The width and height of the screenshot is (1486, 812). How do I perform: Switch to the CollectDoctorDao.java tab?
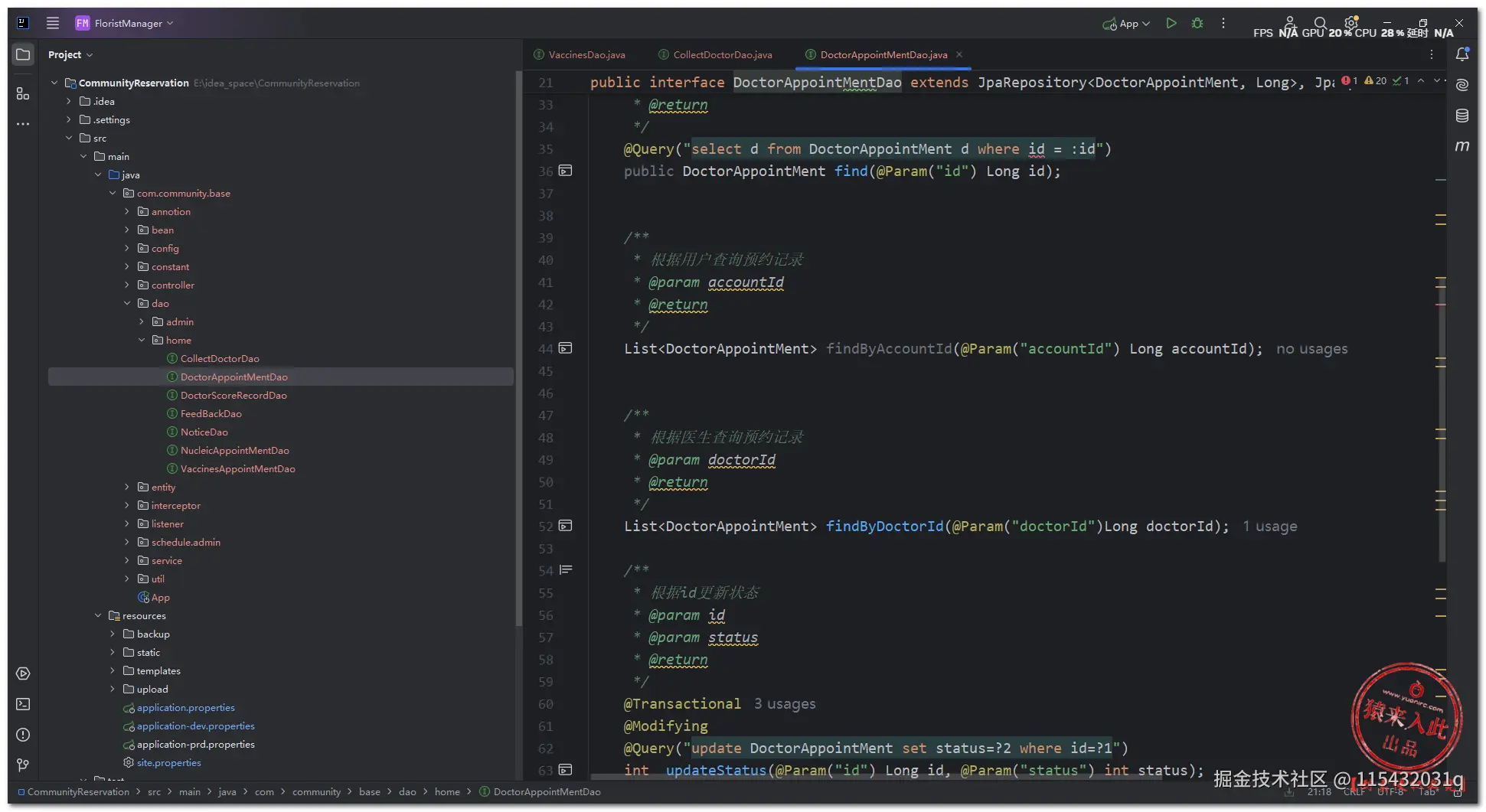click(716, 54)
